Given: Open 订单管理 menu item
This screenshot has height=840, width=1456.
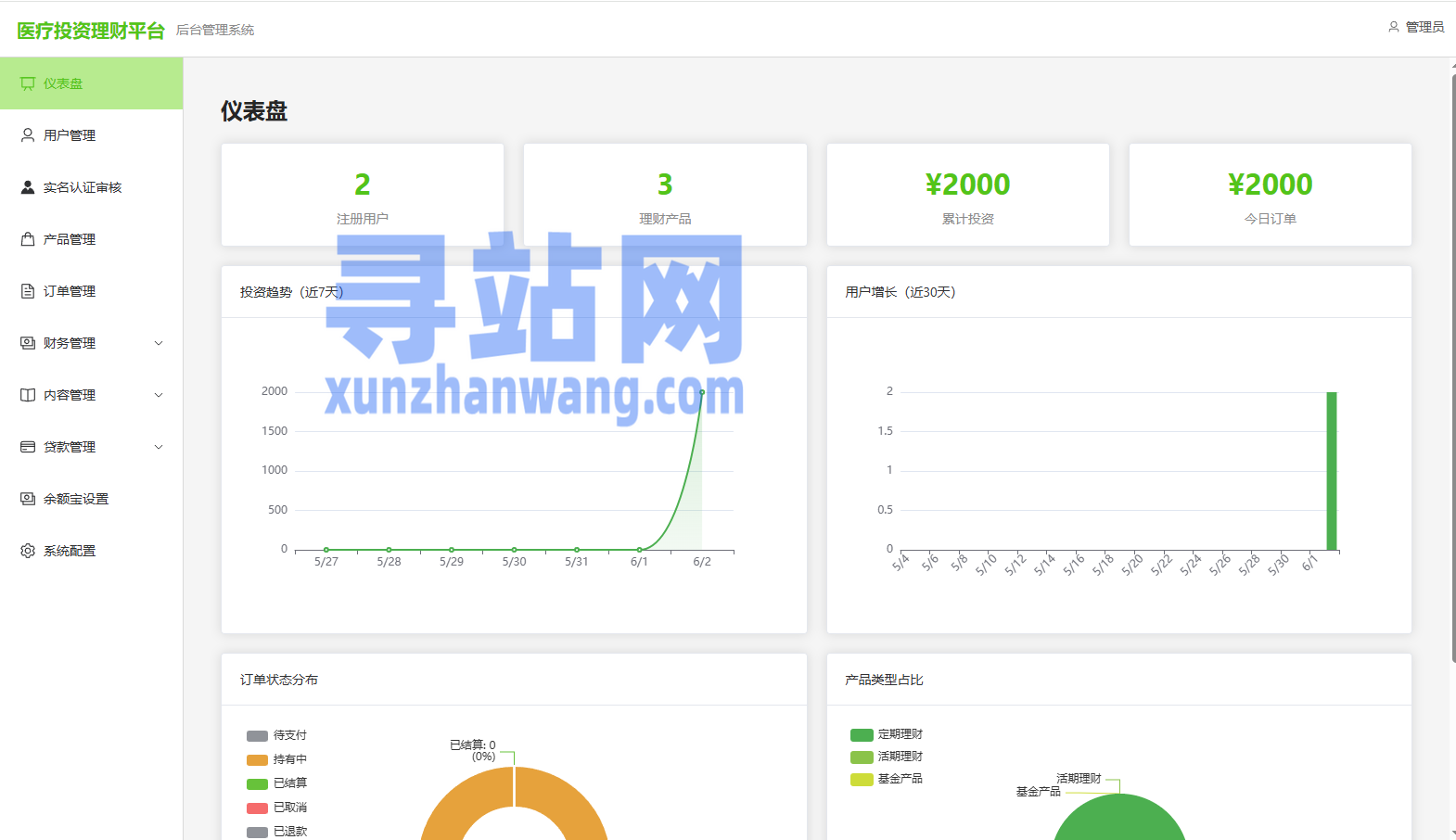Looking at the screenshot, I should (x=92, y=291).
